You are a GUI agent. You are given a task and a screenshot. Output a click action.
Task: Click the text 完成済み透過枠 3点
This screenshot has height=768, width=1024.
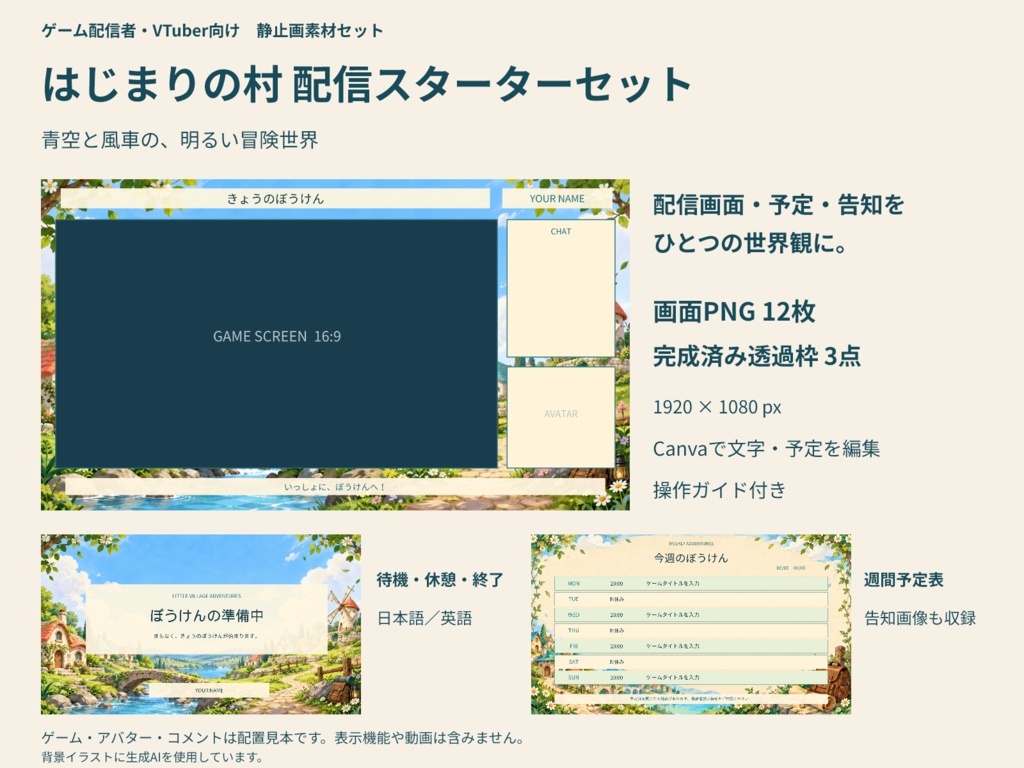tap(757, 356)
